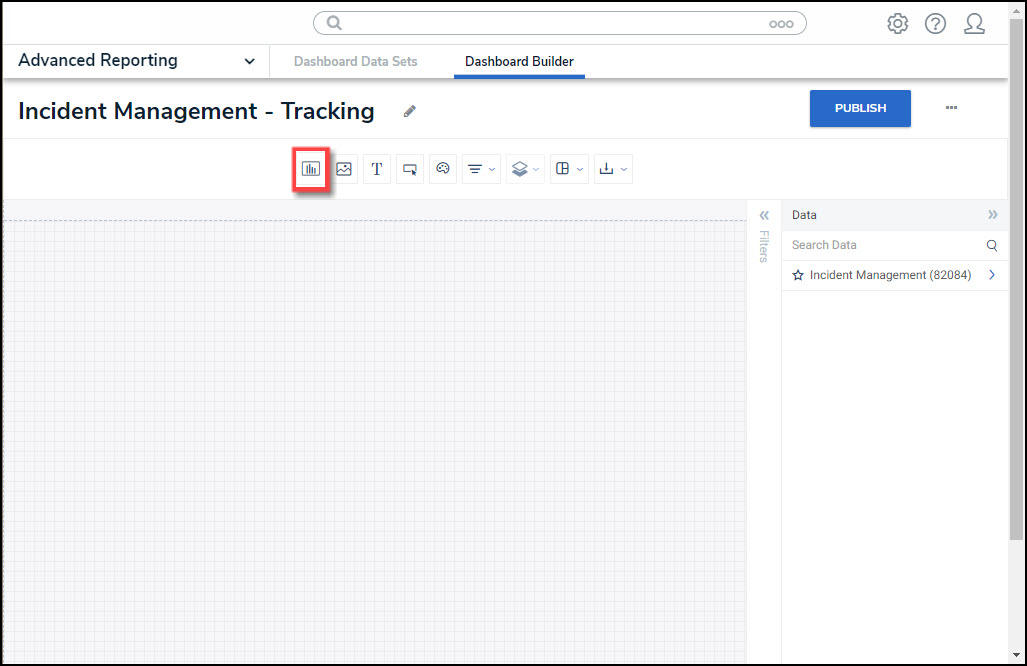Choose the Text tool icon
This screenshot has height=666, width=1027.
point(377,169)
